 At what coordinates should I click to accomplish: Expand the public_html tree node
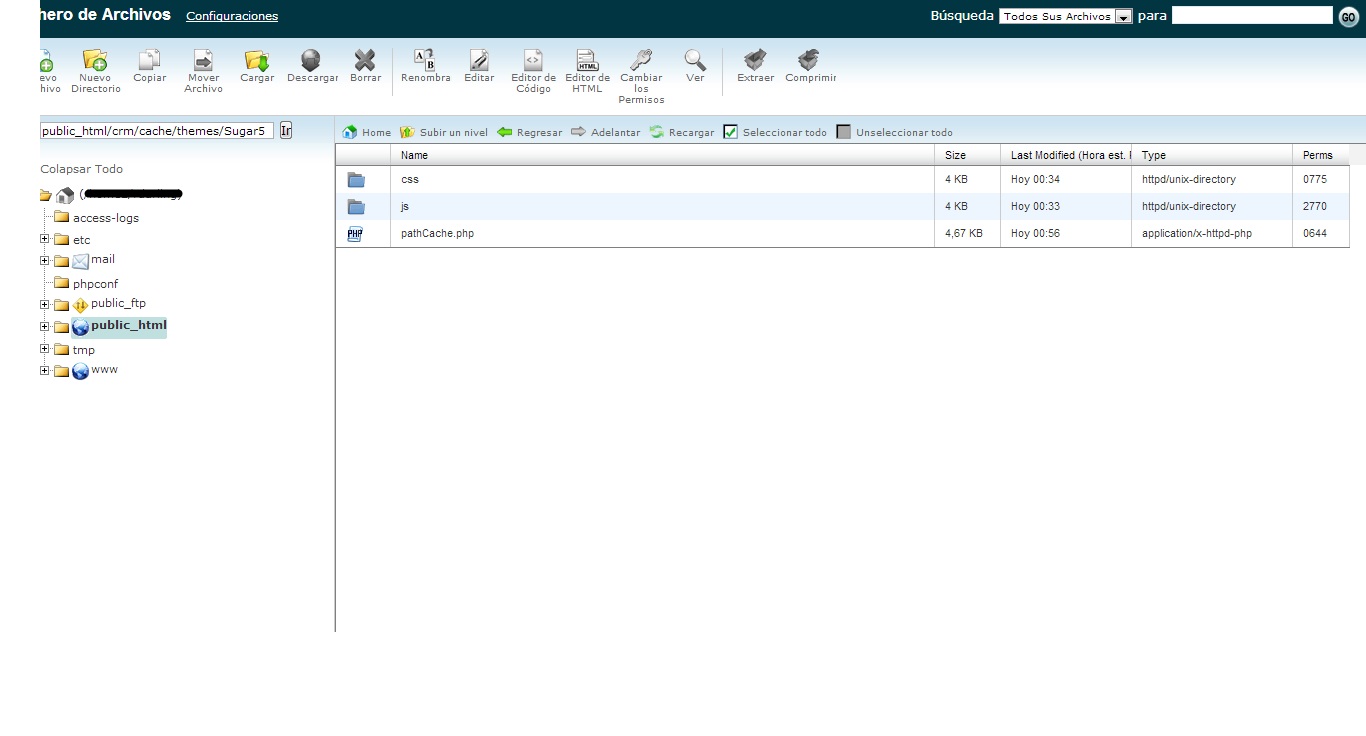[x=44, y=327]
